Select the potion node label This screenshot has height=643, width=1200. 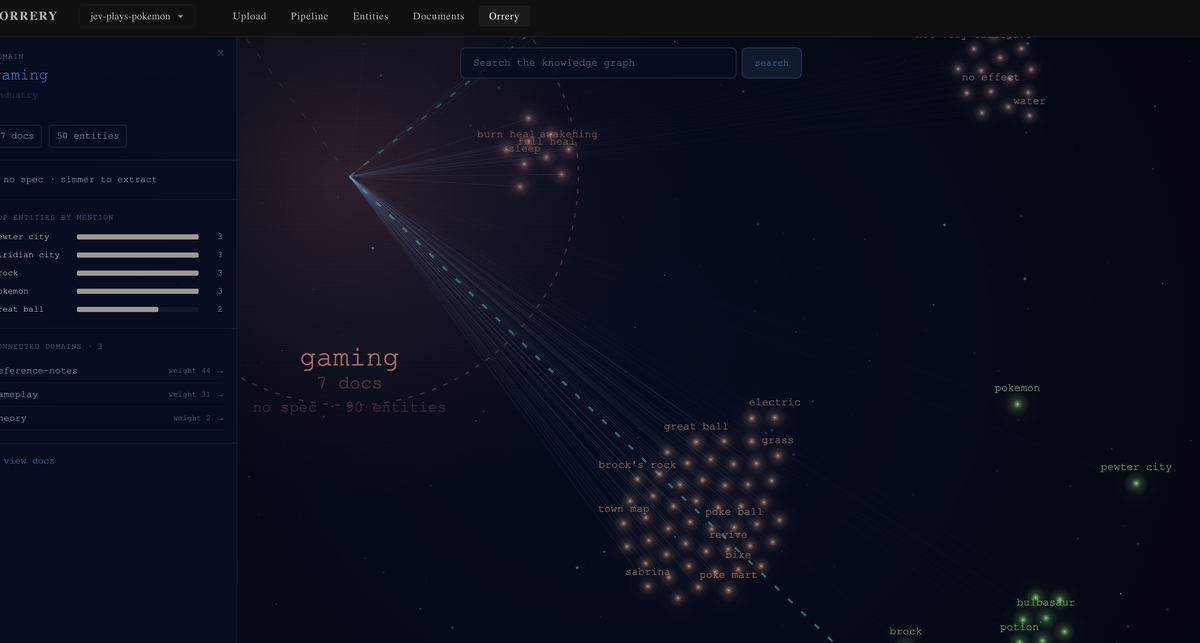pos(1019,628)
